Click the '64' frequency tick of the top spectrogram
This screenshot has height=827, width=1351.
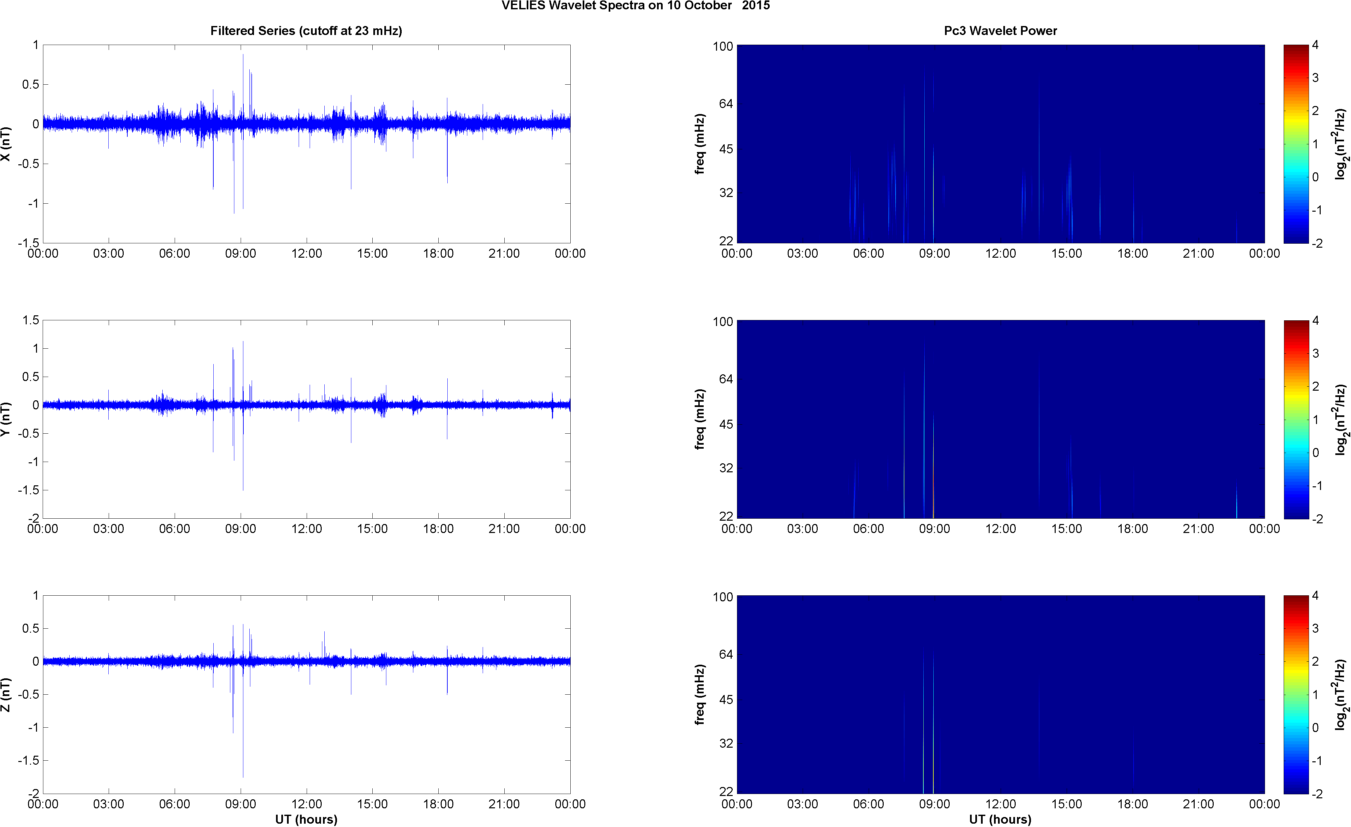[x=725, y=104]
